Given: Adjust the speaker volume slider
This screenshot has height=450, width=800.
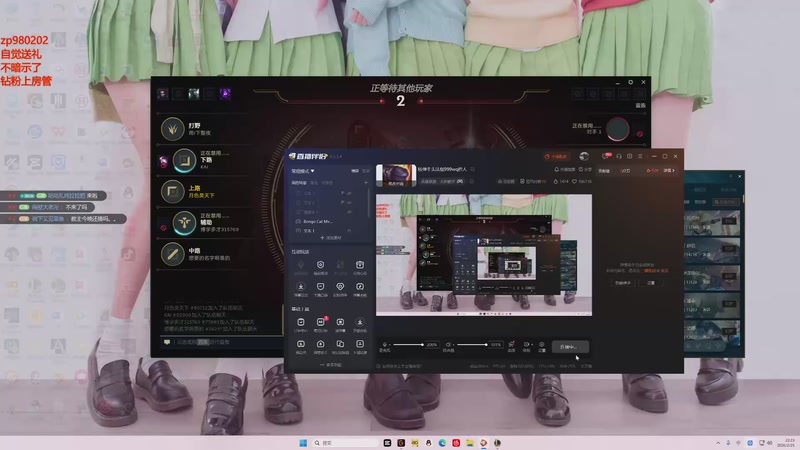Looking at the screenshot, I should (x=472, y=345).
